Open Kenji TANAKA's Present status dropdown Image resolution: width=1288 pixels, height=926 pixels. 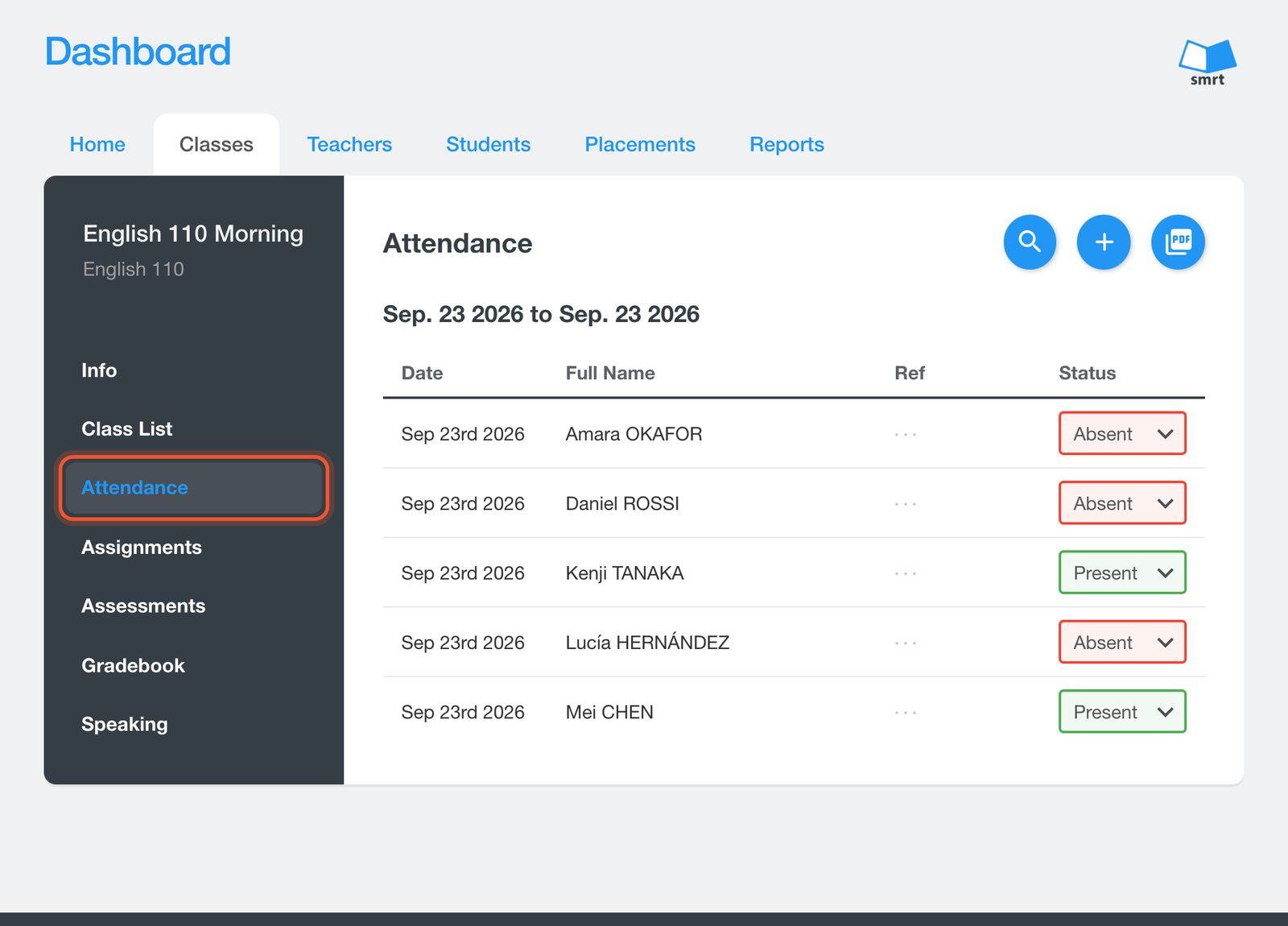[1122, 573]
